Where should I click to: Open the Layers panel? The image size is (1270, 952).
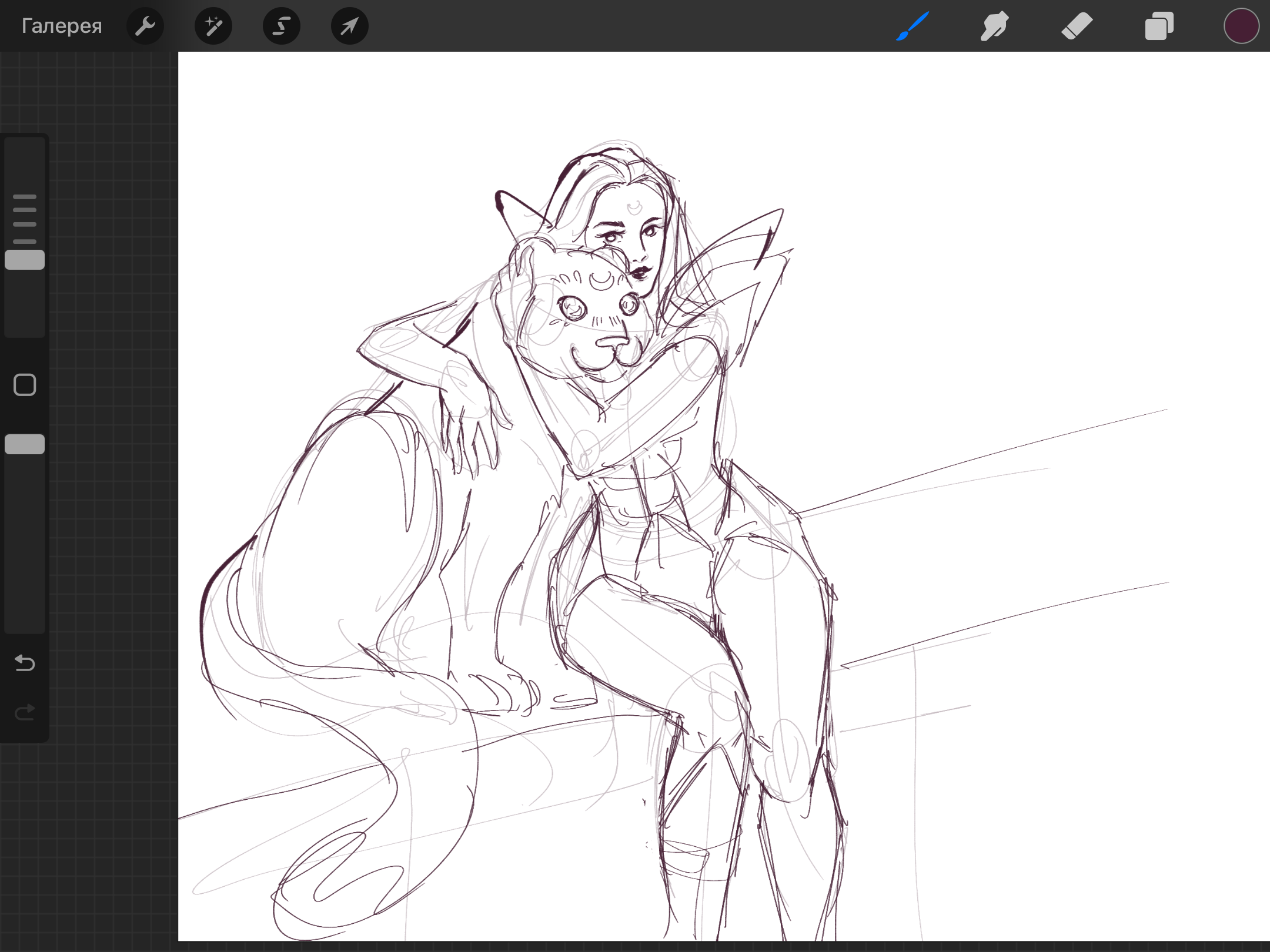(x=1159, y=26)
